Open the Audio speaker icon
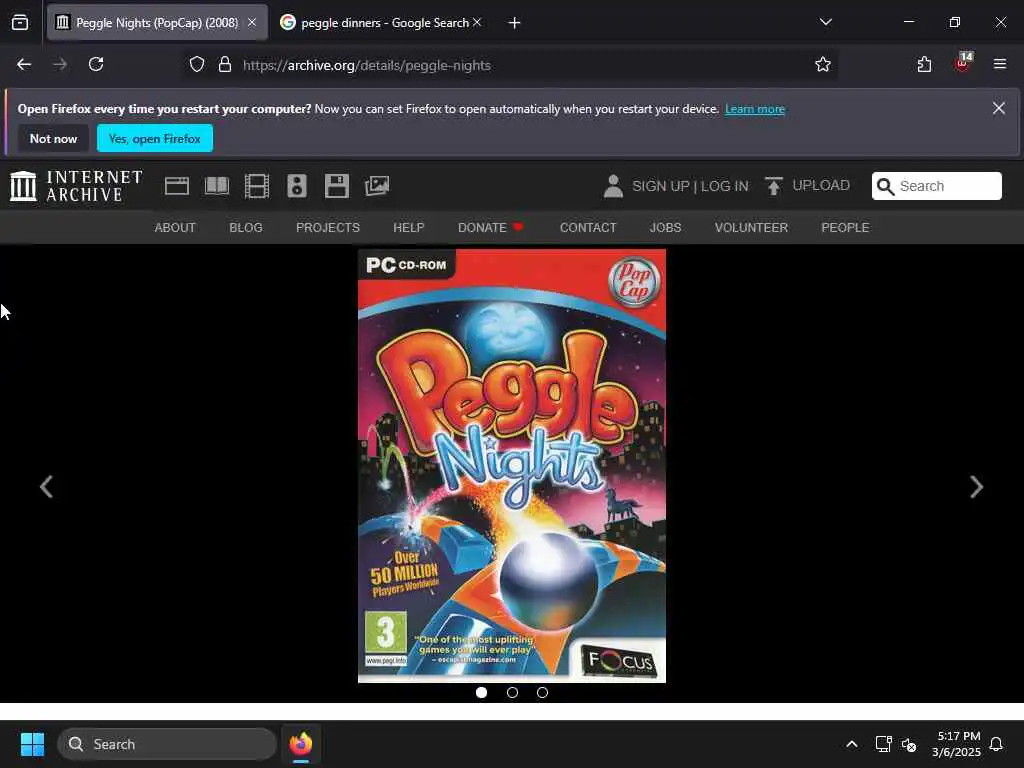The image size is (1024, 768). (x=296, y=186)
